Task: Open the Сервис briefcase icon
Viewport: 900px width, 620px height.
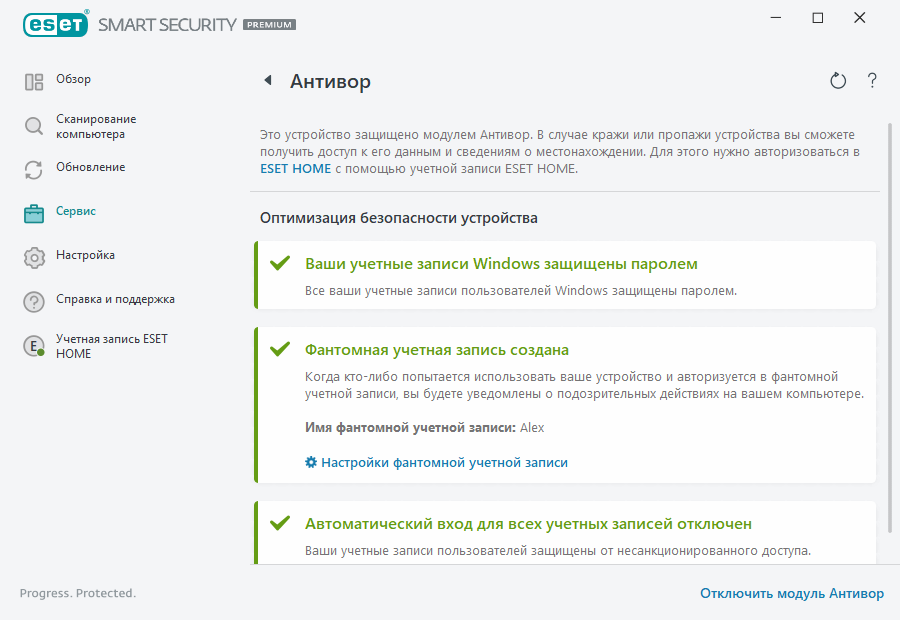Action: pyautogui.click(x=34, y=211)
